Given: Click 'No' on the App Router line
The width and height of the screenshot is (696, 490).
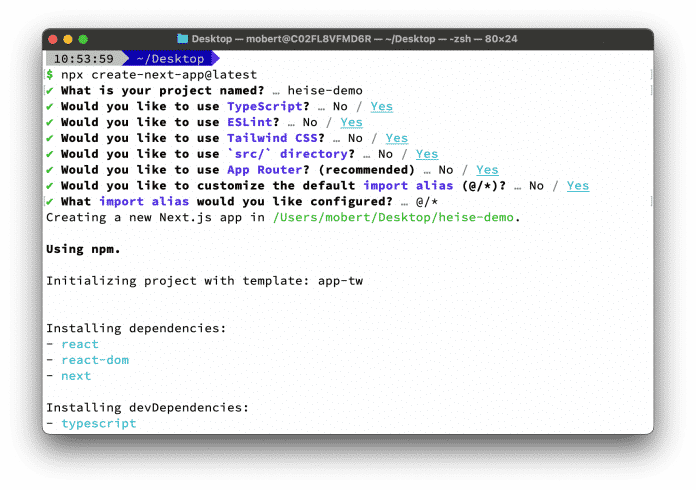Looking at the screenshot, I should pos(446,170).
